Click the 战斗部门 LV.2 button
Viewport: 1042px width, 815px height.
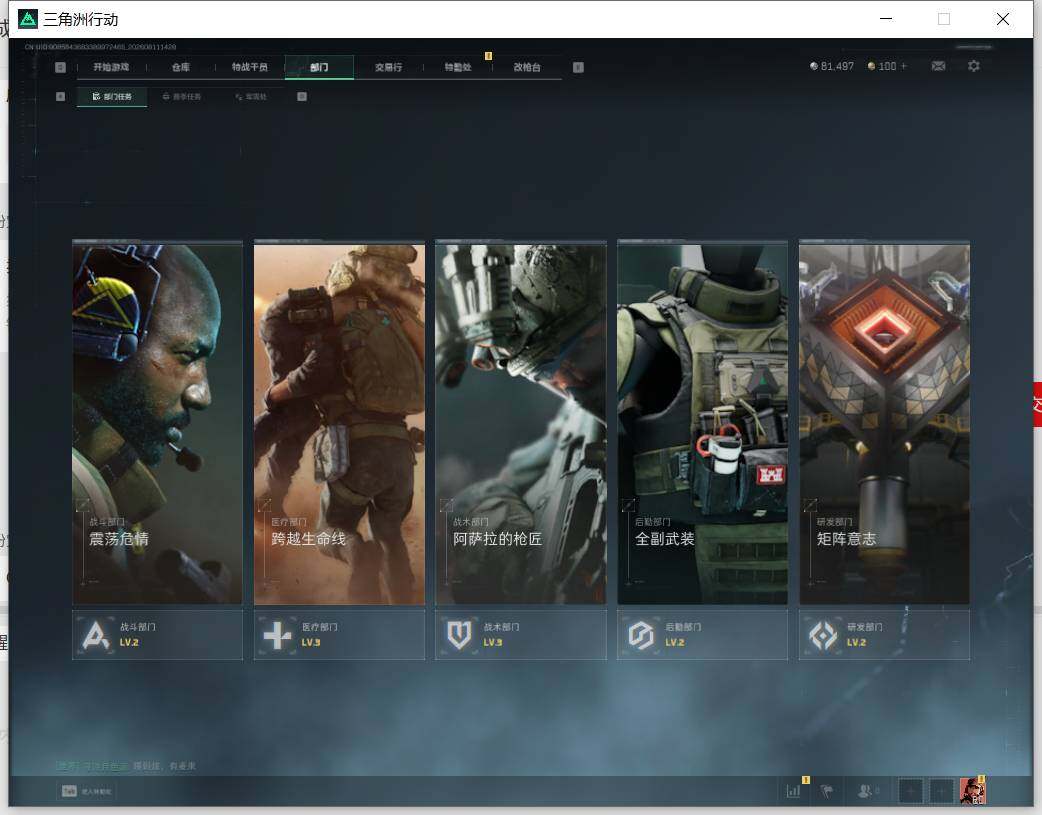[157, 635]
